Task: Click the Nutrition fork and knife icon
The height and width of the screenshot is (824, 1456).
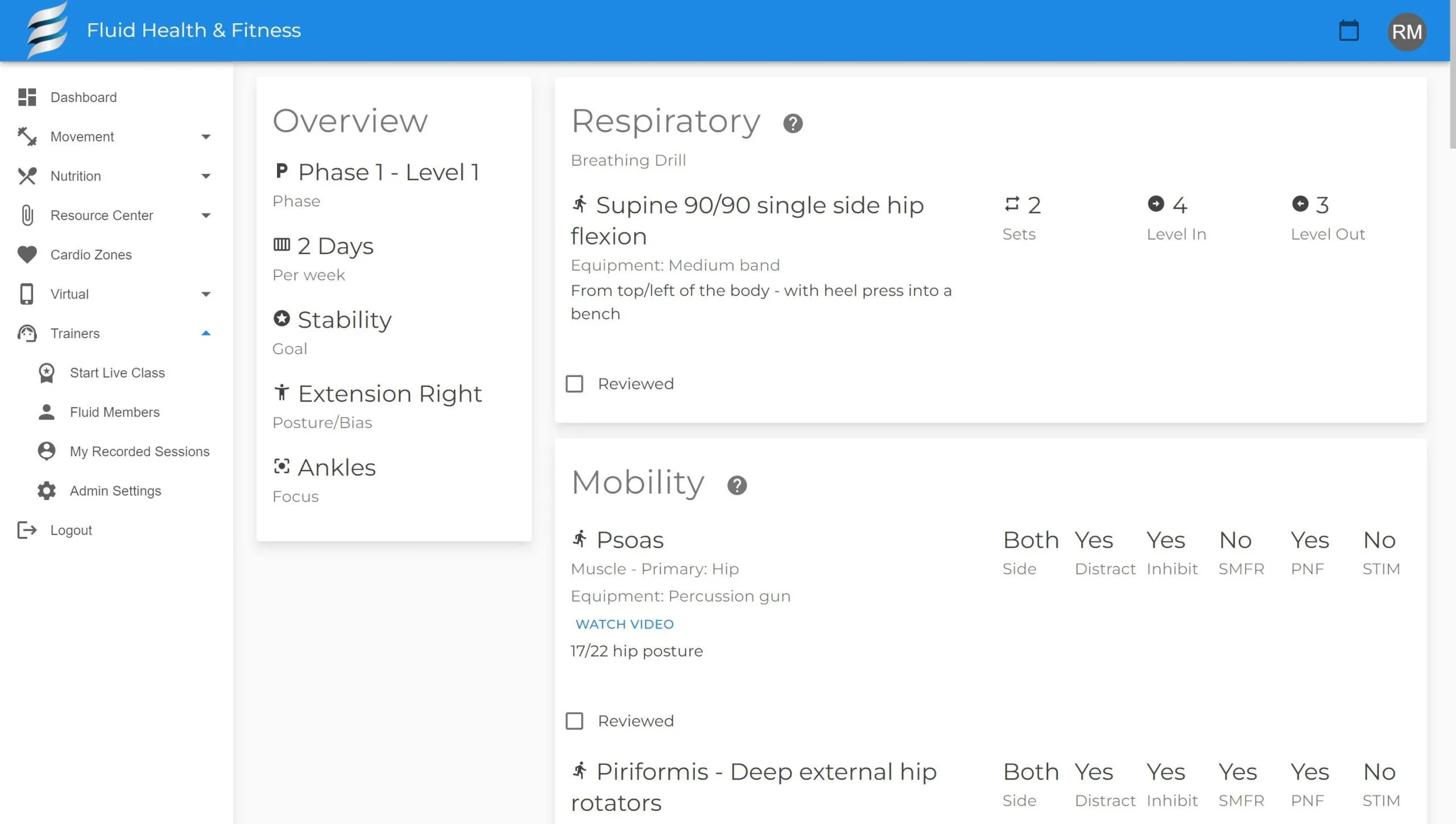Action: click(27, 176)
